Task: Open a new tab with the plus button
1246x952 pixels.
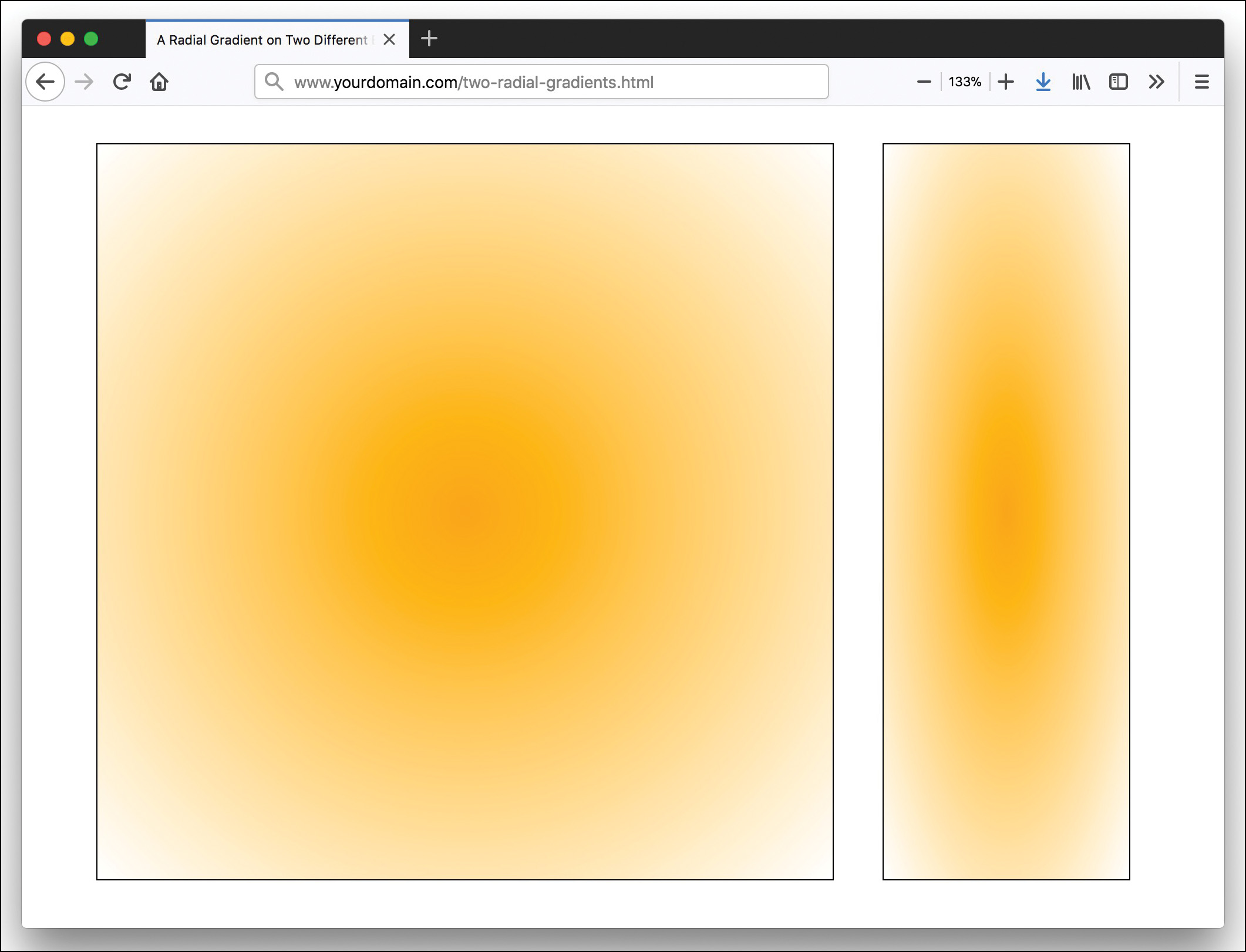Action: pos(429,39)
